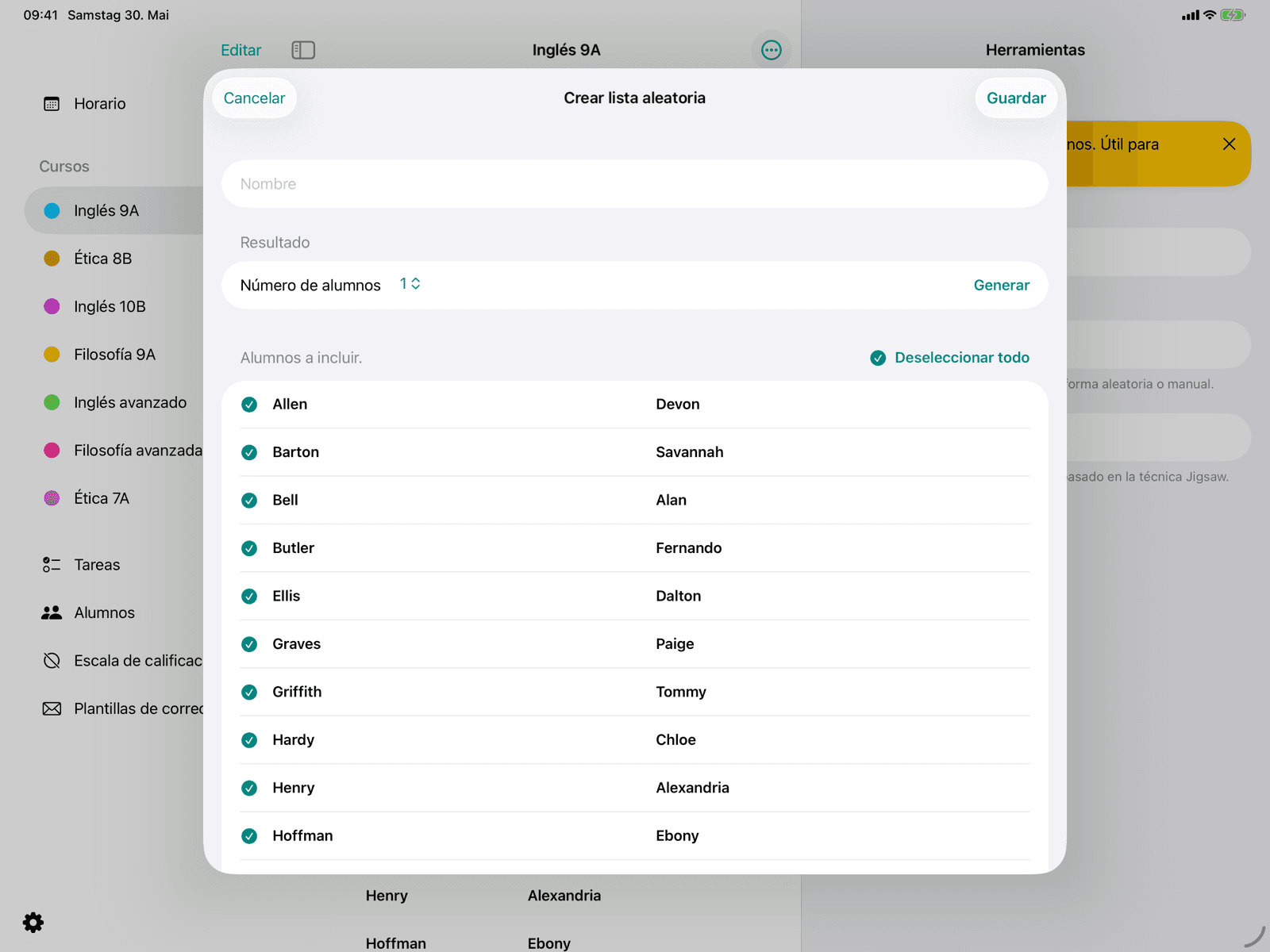Uncheck student Butler Fernando
1270x952 pixels.
click(249, 548)
